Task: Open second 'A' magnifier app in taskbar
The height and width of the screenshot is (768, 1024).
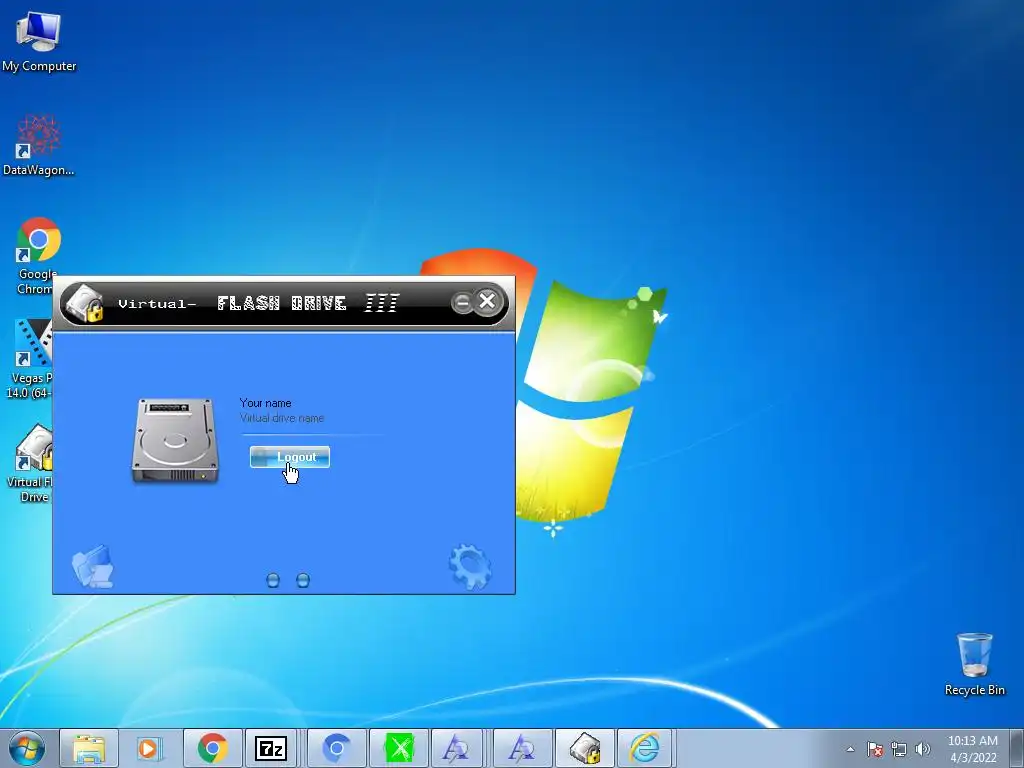Action: click(x=522, y=748)
